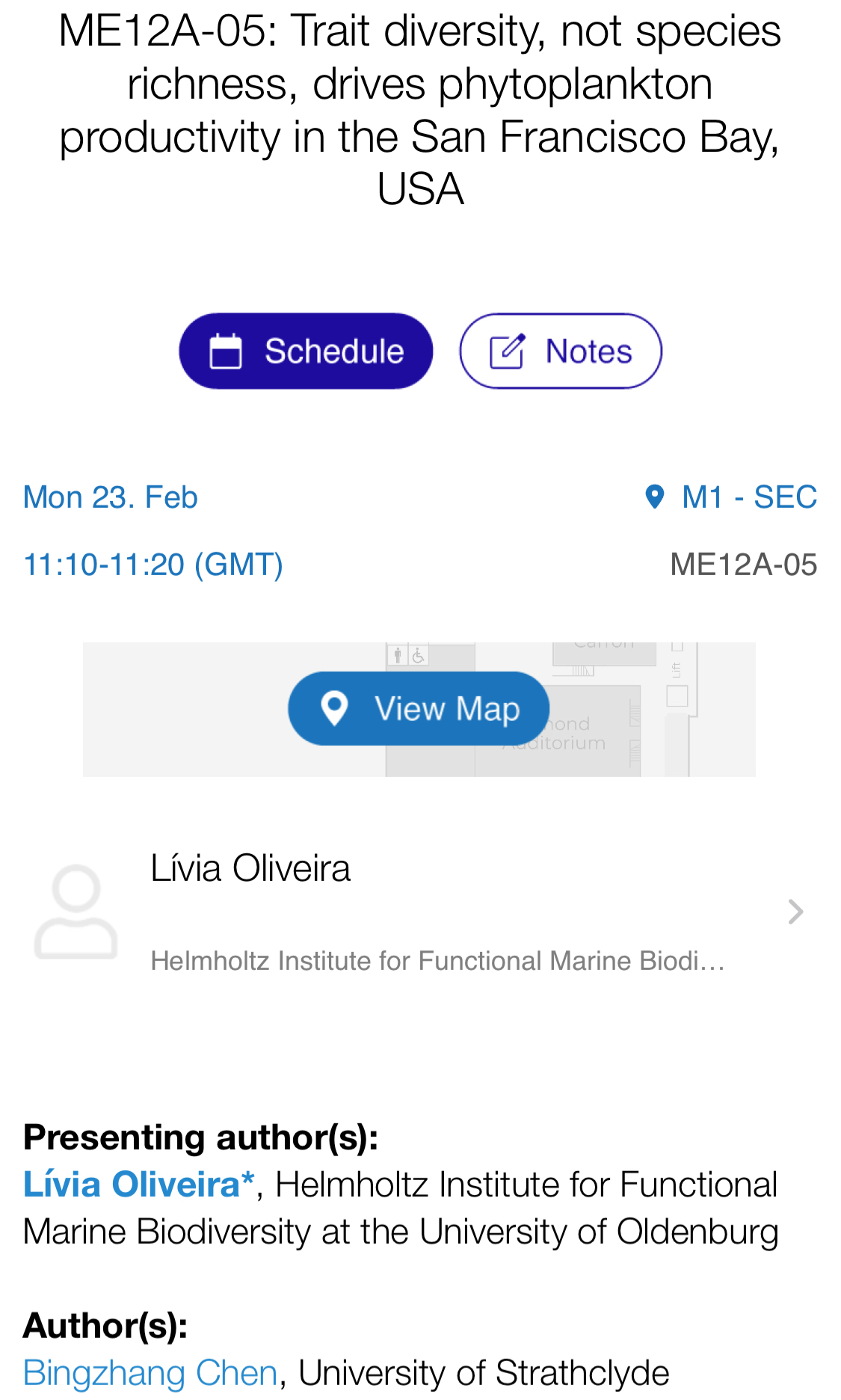Tap the calendar icon on Schedule button
This screenshot has height=1400, width=841.
point(225,351)
